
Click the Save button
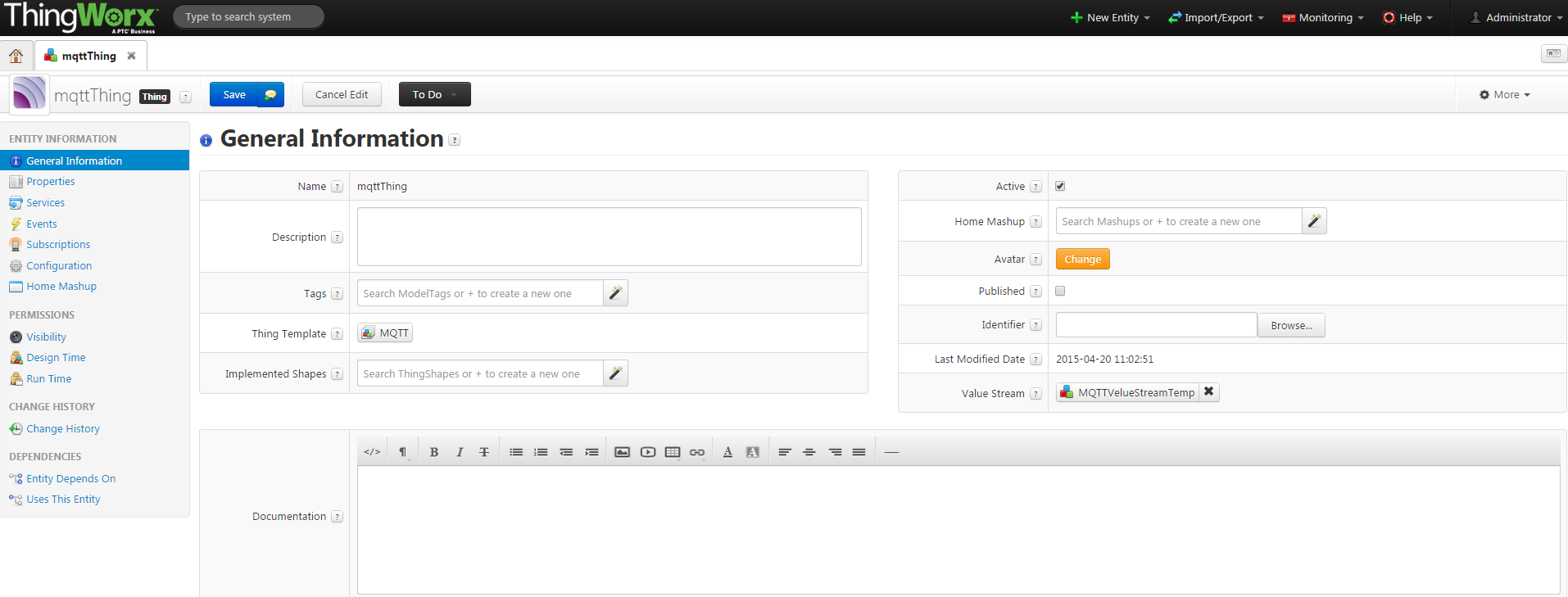[x=234, y=95]
